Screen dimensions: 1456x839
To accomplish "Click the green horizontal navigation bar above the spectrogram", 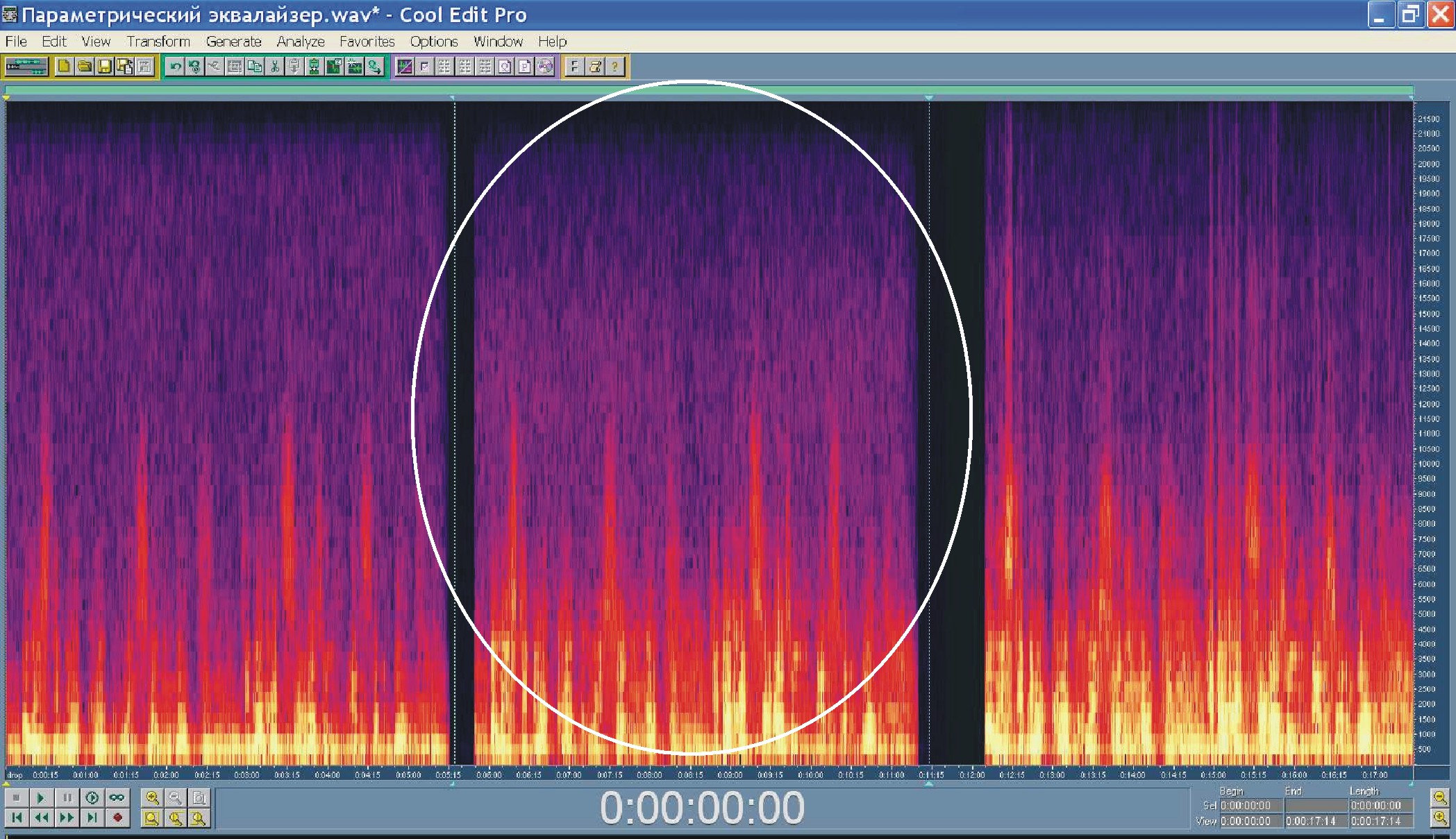I will [709, 90].
